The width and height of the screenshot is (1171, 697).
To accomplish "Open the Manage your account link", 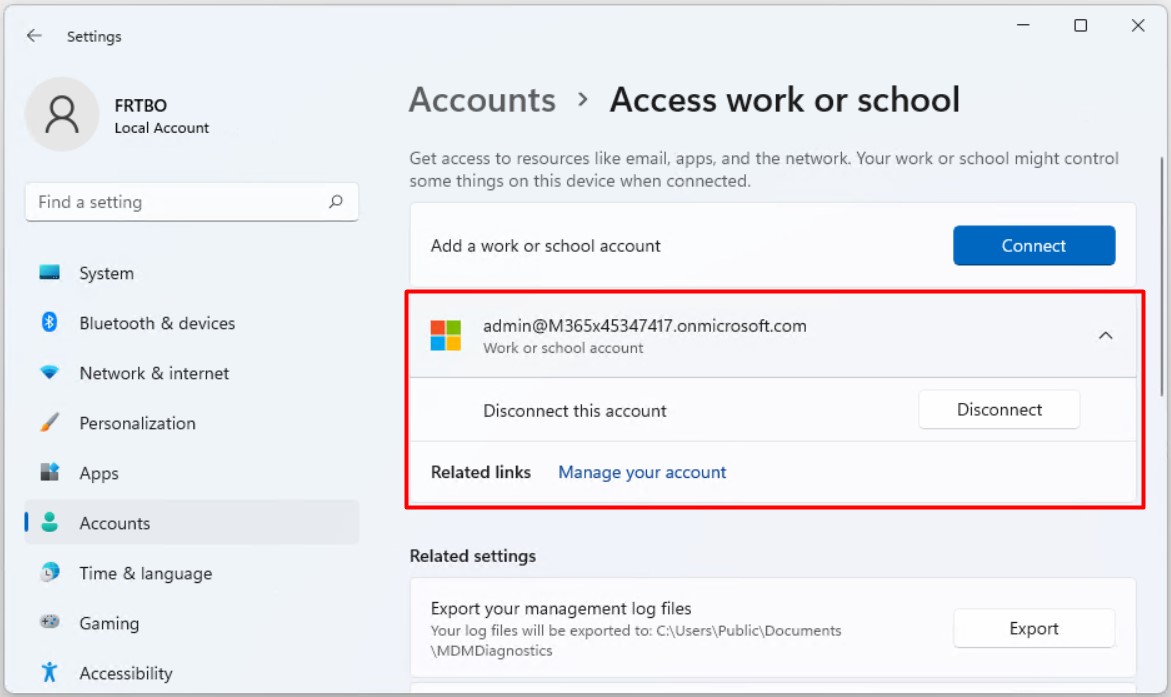I will coord(642,473).
